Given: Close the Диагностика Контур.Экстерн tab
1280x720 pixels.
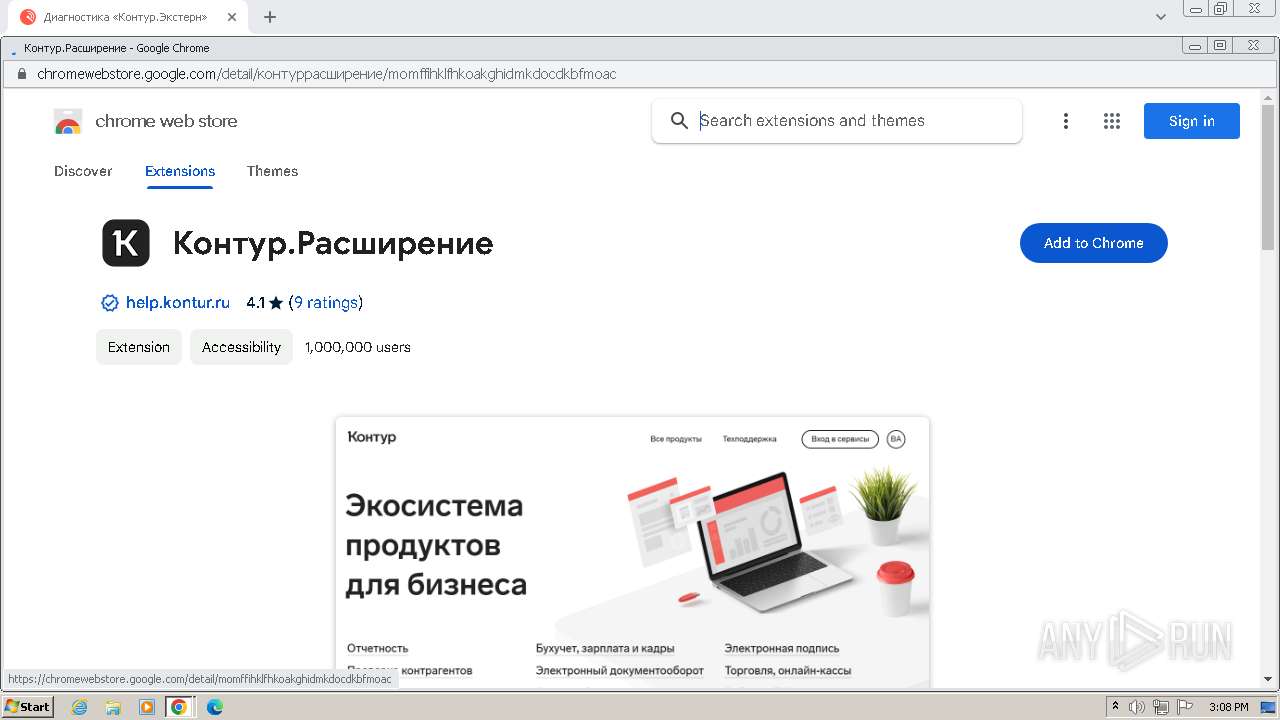Looking at the screenshot, I should [x=232, y=17].
